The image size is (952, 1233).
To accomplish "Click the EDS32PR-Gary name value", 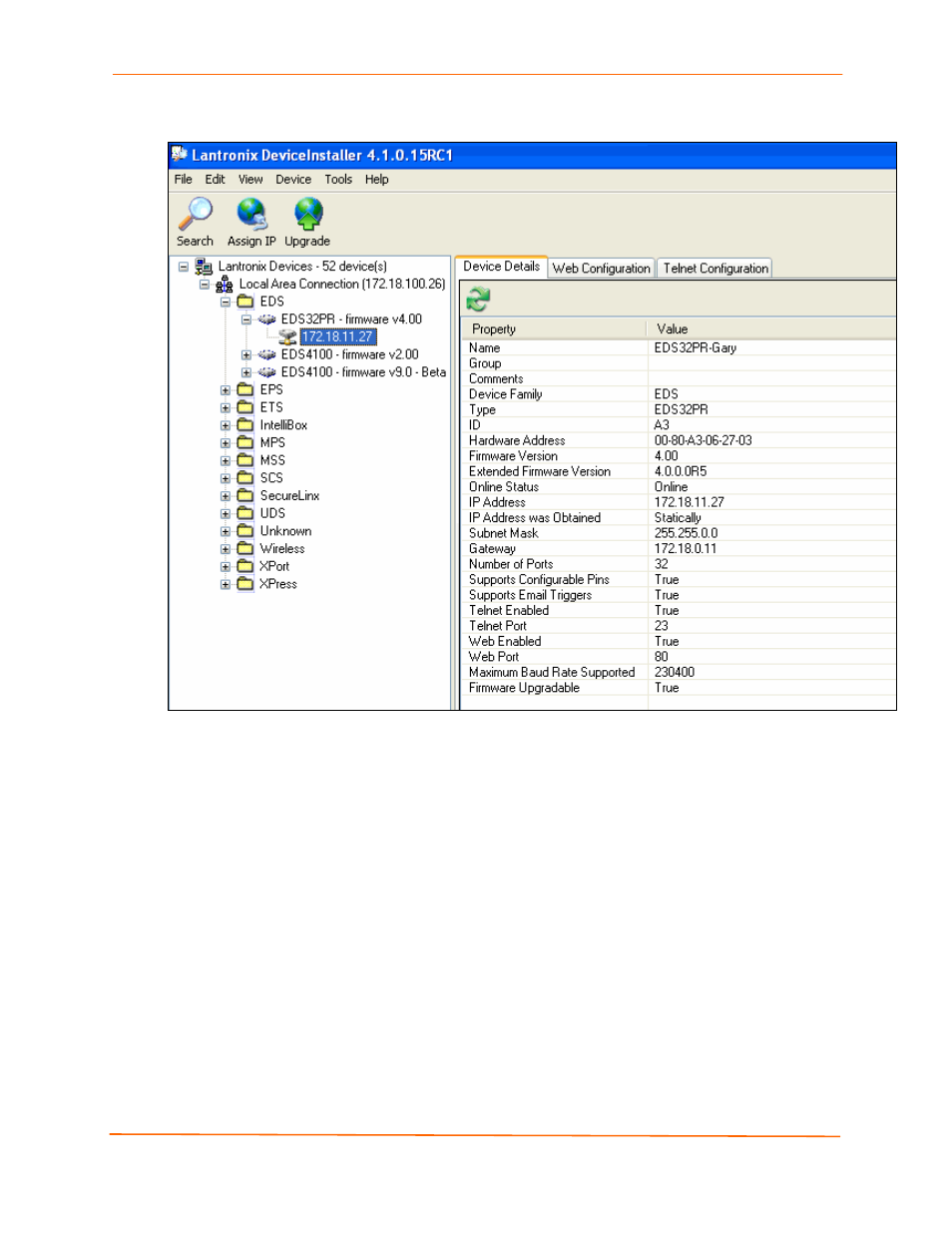I will coord(696,348).
